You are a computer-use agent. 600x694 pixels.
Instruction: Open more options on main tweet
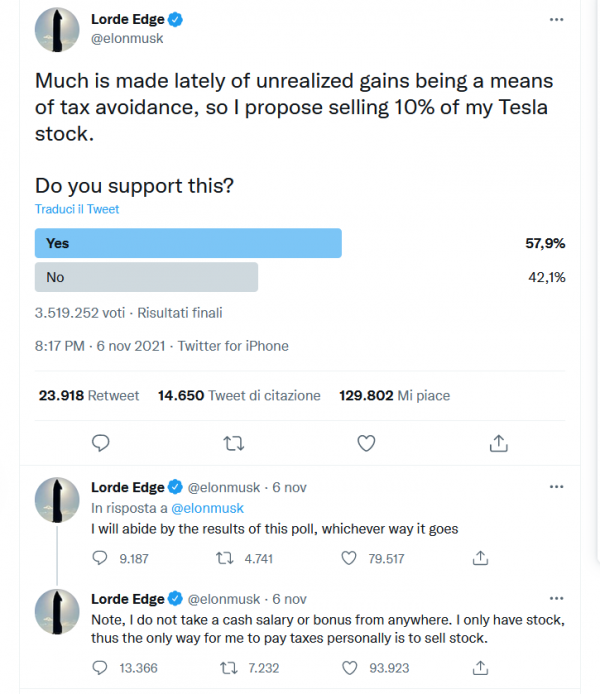(556, 19)
